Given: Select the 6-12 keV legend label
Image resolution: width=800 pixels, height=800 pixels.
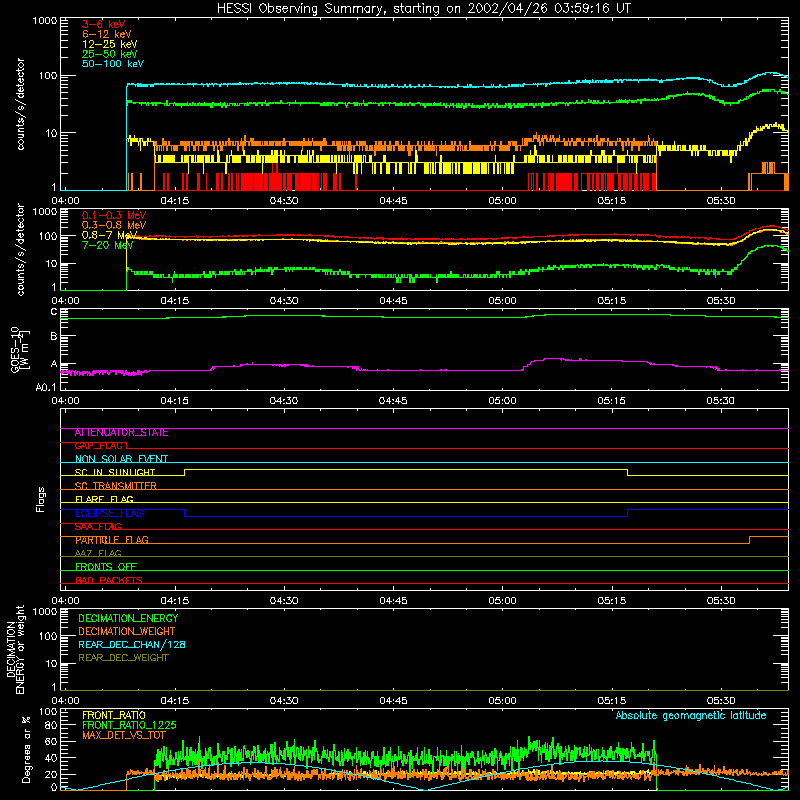Looking at the screenshot, I should 106,34.
